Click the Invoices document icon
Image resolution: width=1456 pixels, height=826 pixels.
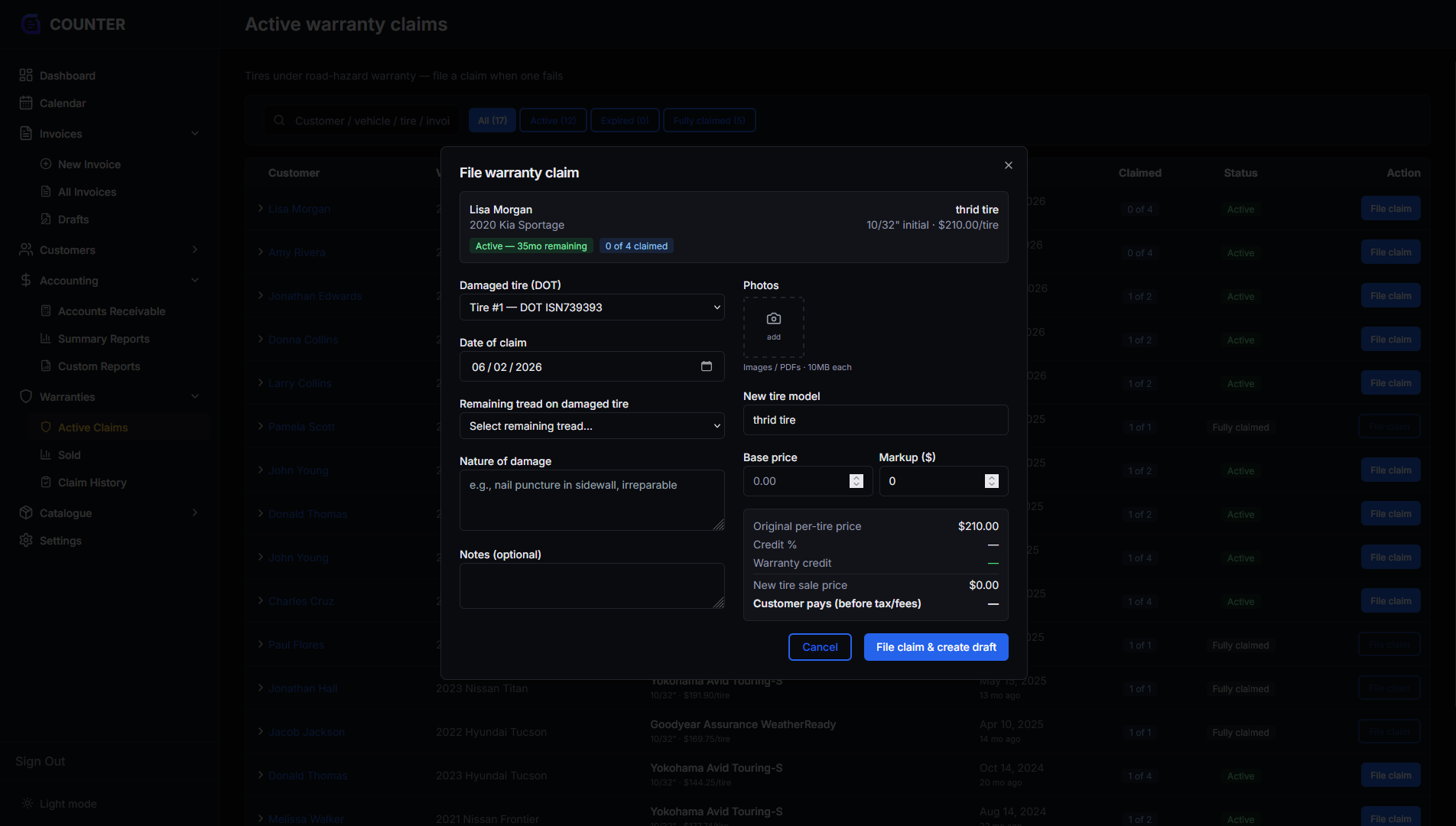pos(26,133)
